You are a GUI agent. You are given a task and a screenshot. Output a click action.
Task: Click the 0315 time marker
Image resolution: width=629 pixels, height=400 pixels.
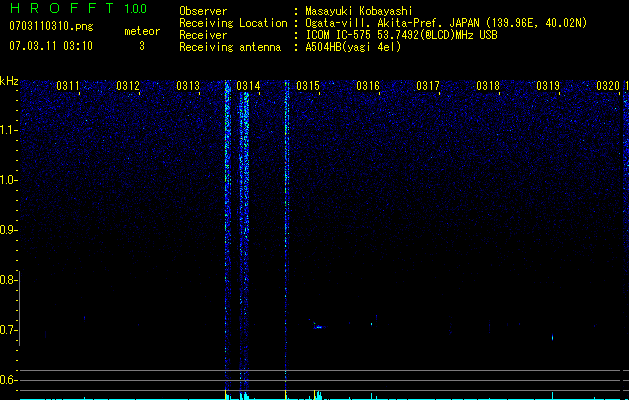[308, 86]
